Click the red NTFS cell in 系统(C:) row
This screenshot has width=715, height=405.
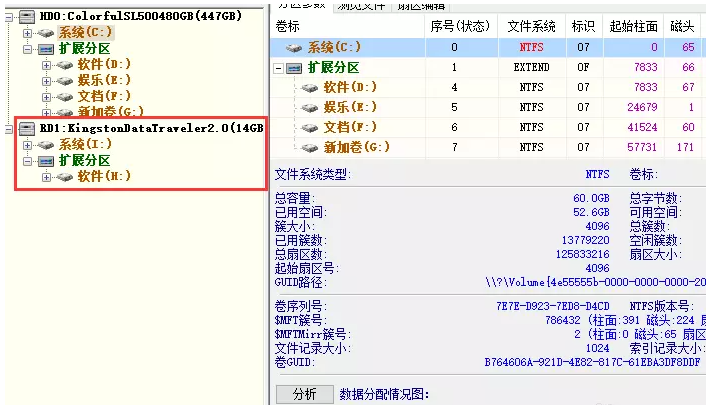[x=532, y=47]
